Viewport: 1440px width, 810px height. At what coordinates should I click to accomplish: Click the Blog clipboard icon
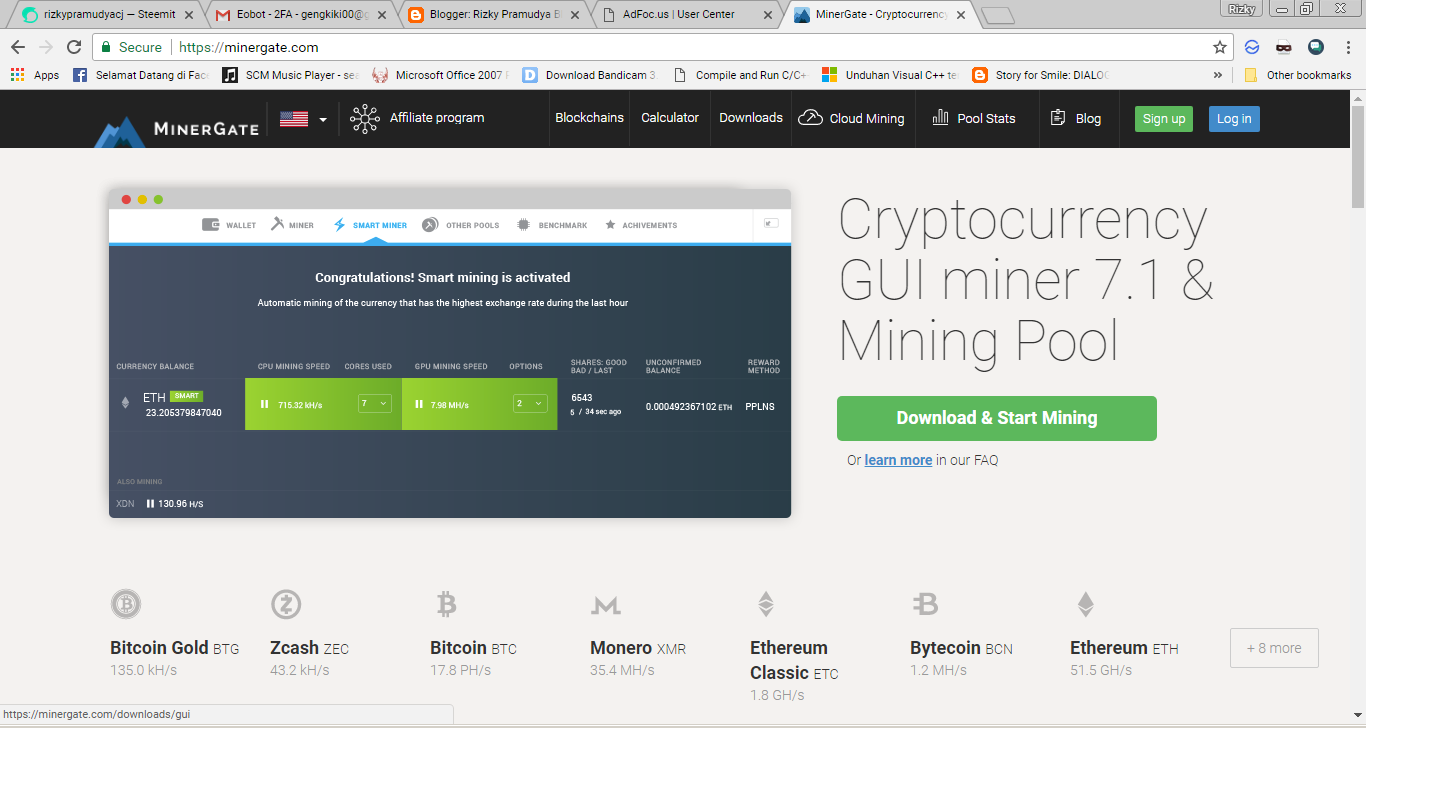[x=1058, y=118]
